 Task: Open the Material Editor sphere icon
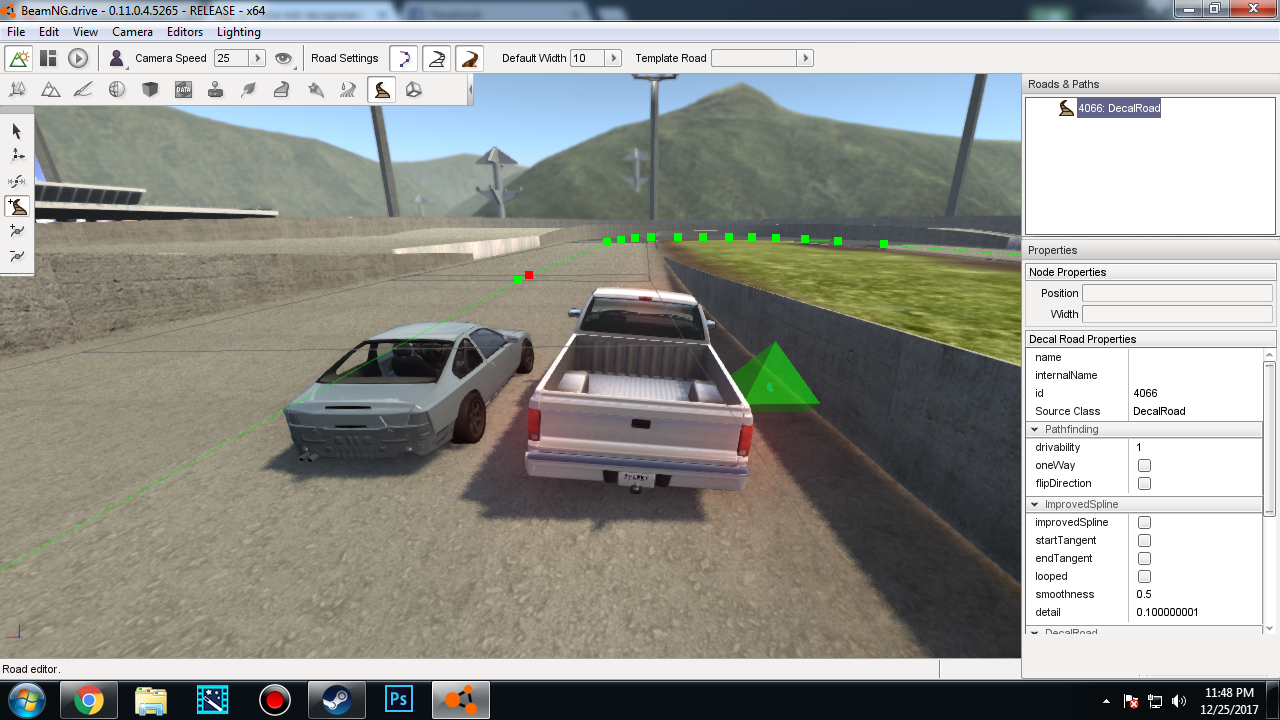tap(117, 90)
